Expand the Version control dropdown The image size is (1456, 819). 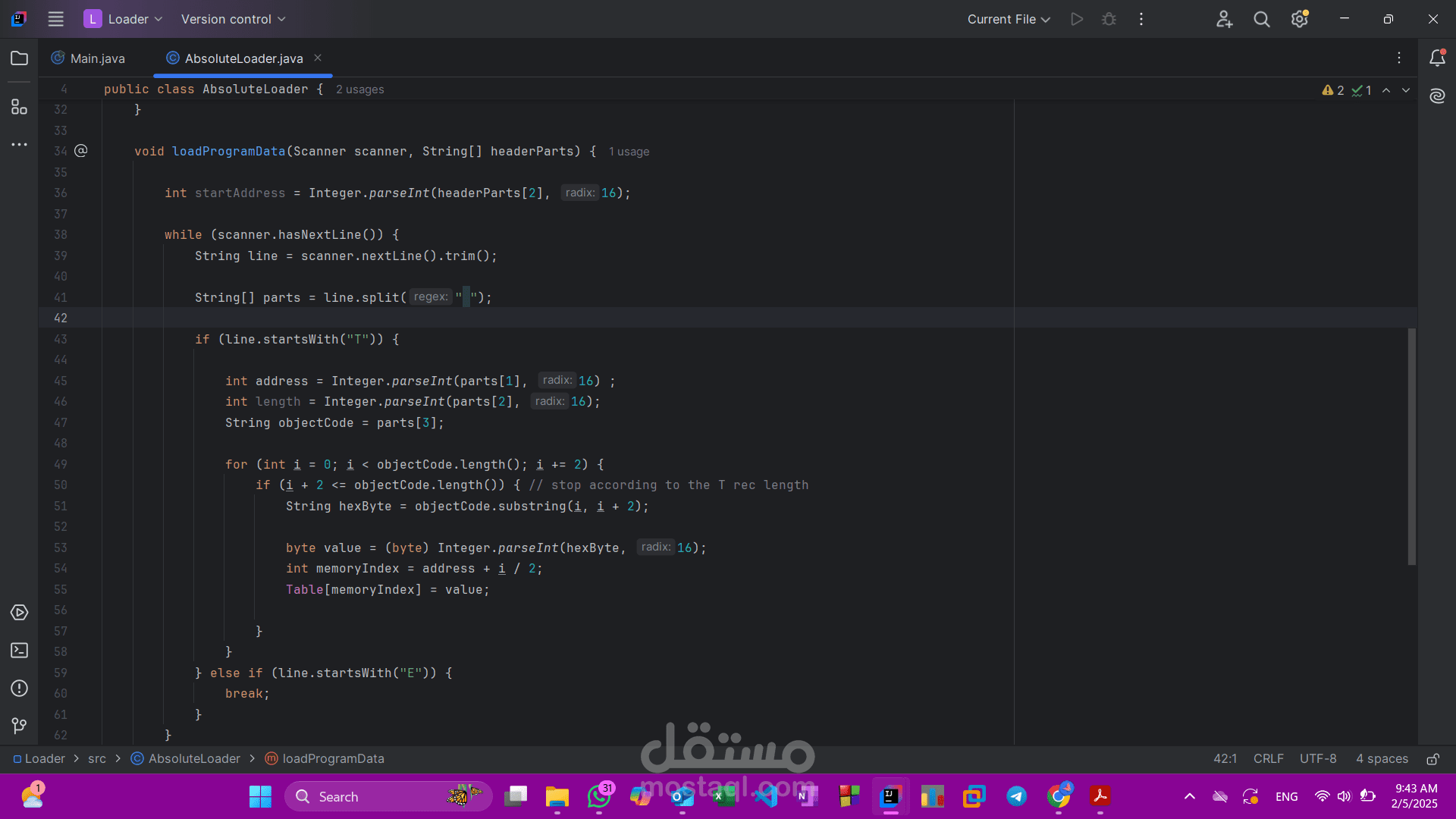[233, 19]
